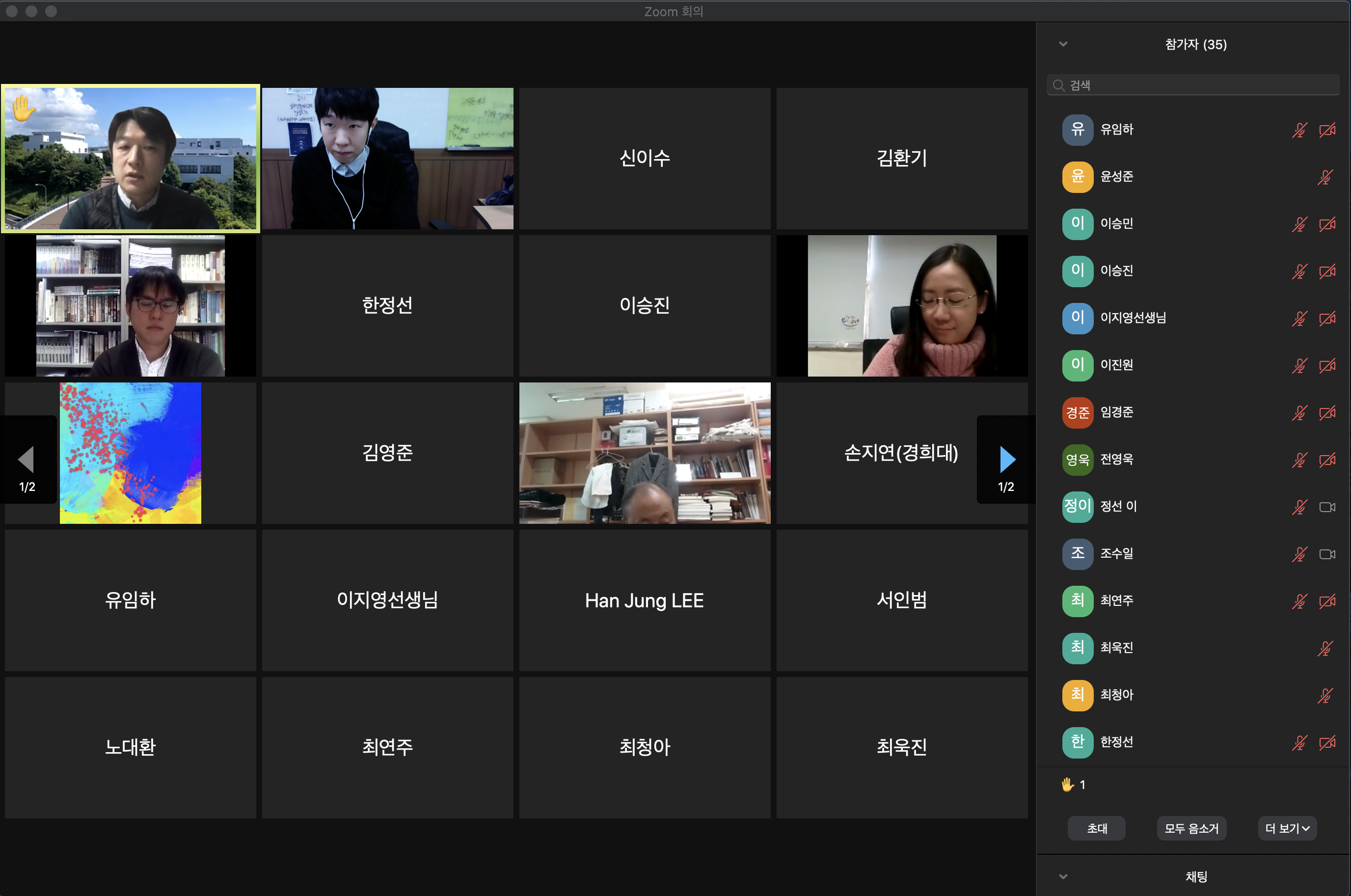
Task: Select the 손지연(경희대) participant tile
Action: click(x=901, y=453)
